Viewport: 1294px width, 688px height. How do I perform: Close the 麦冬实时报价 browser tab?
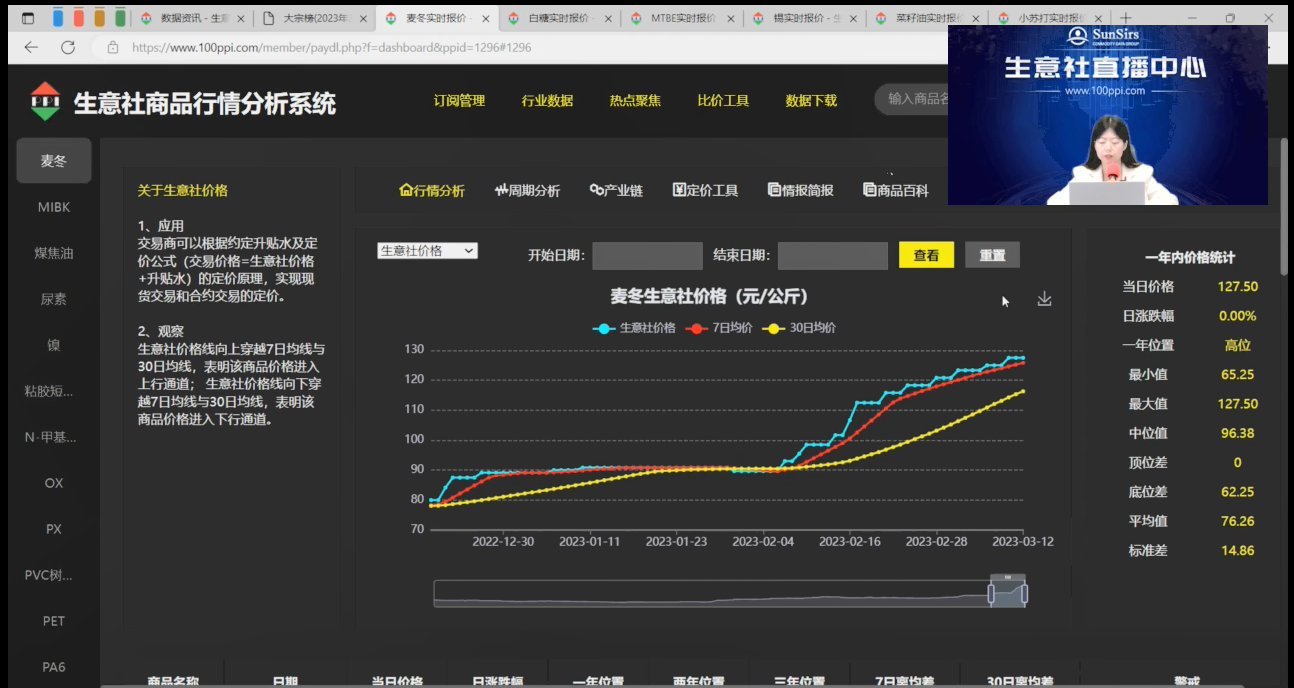(486, 19)
